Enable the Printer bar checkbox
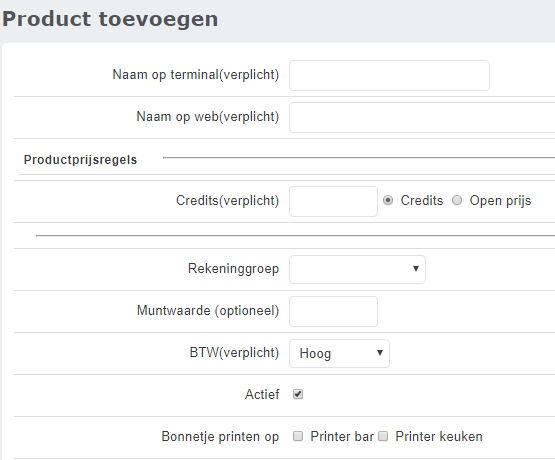555x460 pixels. pos(298,436)
